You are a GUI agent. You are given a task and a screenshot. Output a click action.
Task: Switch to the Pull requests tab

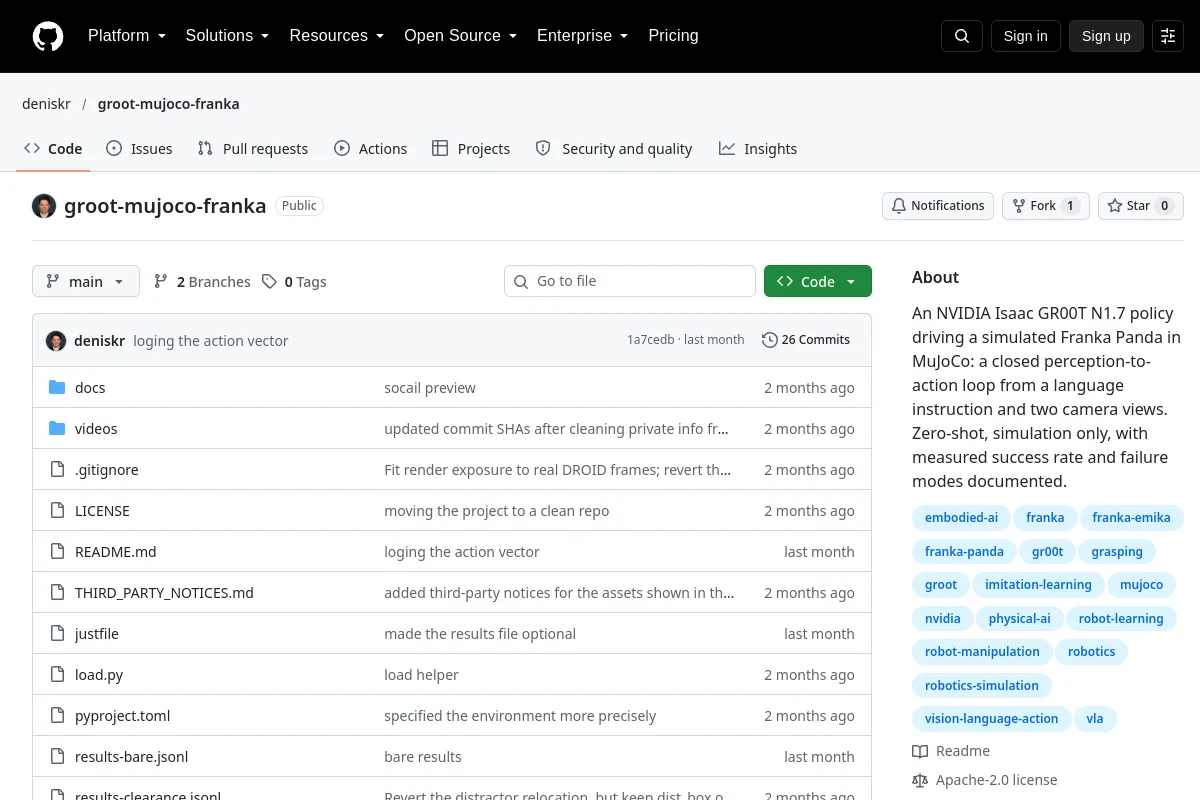pyautogui.click(x=253, y=149)
